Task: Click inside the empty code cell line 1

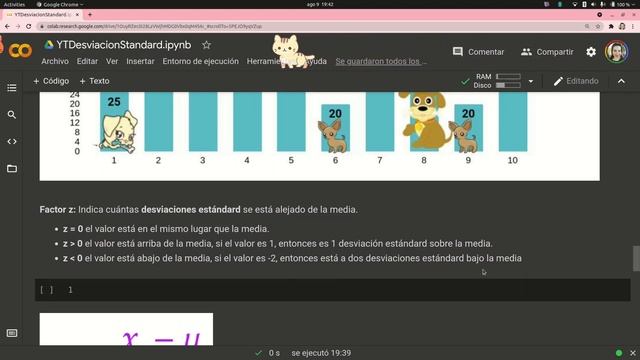Action: 347,290
